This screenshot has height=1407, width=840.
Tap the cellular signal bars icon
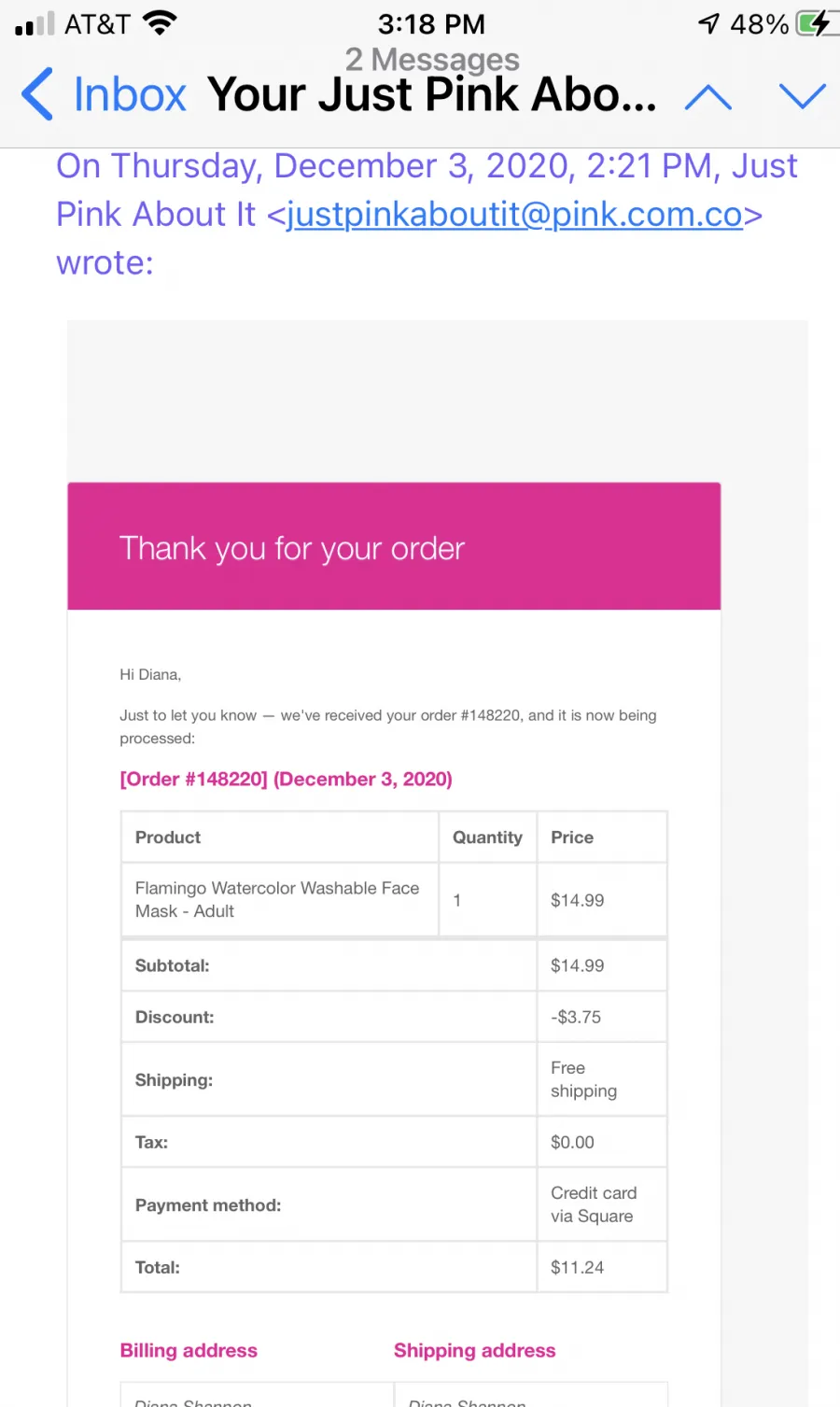[35, 23]
